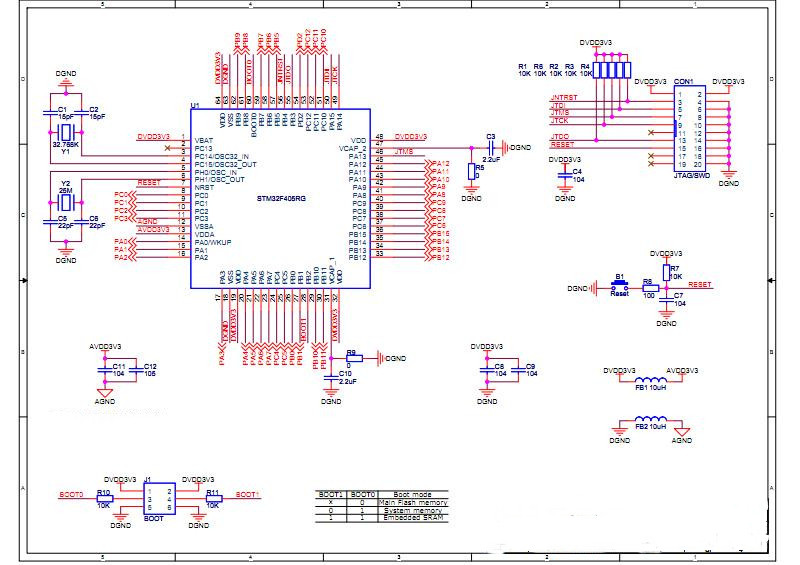Click the JTCK net label beside CON1
The image size is (800, 565).
coord(560,121)
